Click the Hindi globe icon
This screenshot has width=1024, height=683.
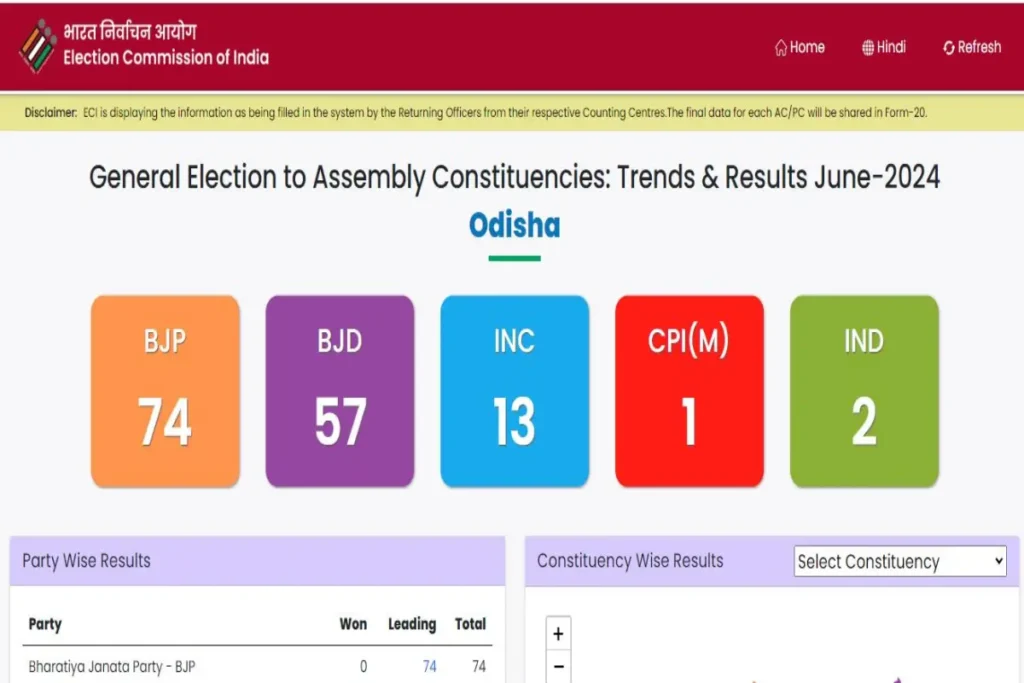coord(868,47)
